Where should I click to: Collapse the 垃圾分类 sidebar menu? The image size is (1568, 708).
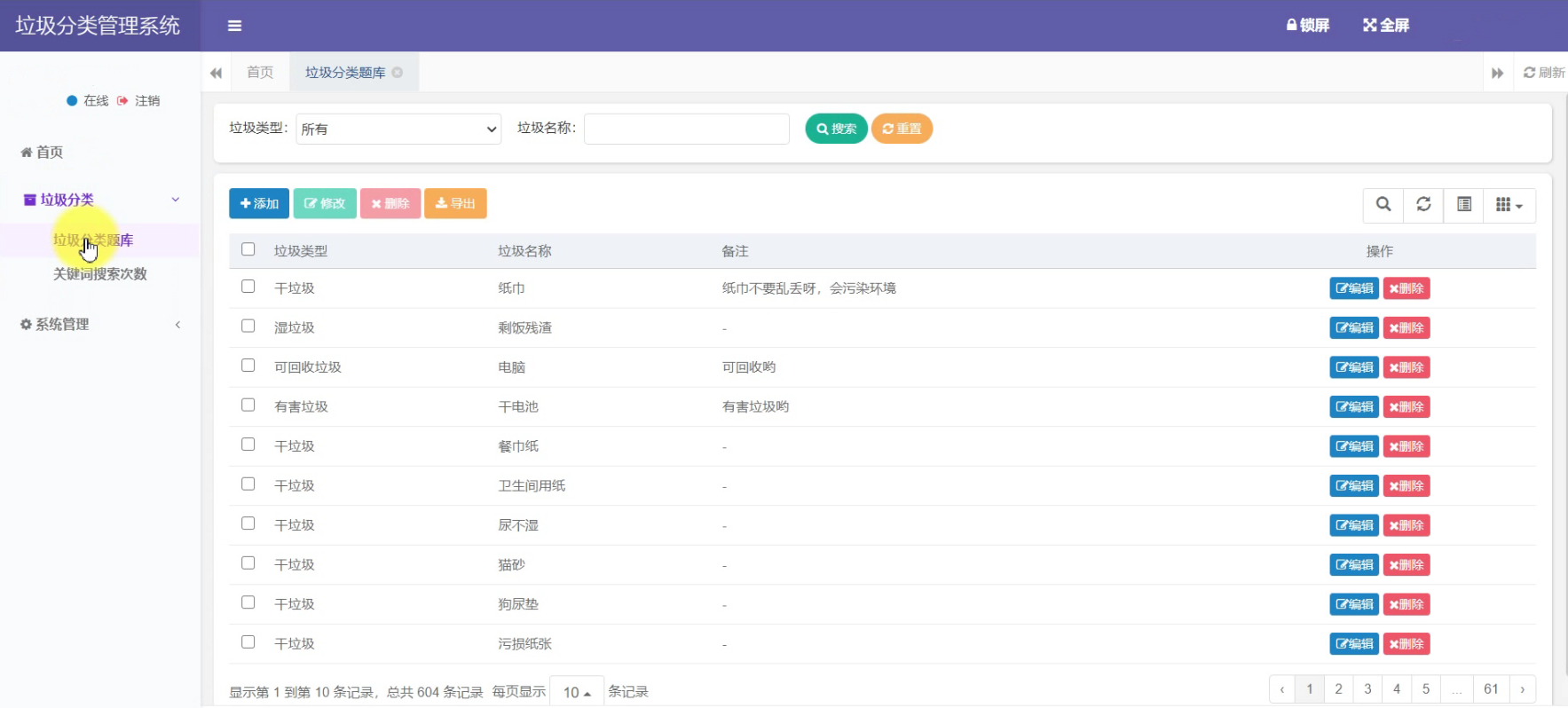[100, 200]
